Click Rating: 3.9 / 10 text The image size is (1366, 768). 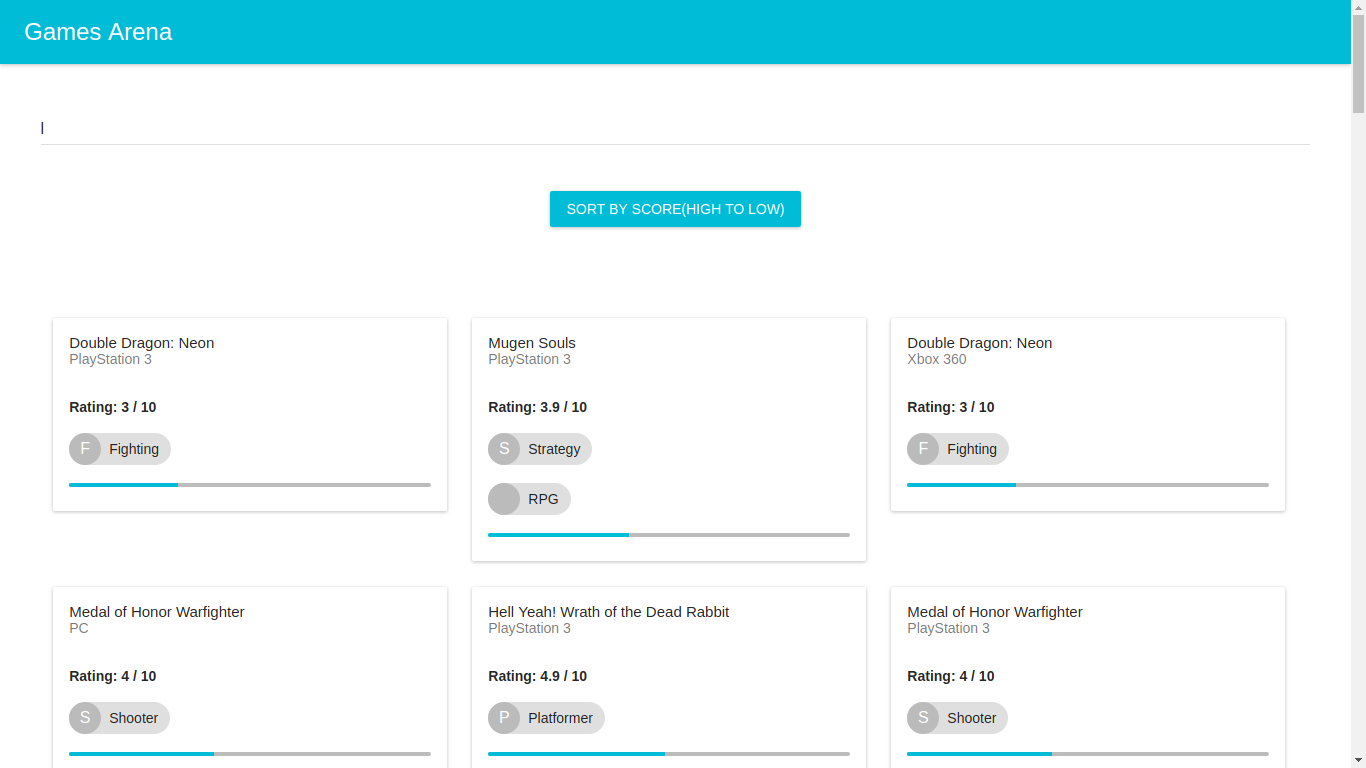pyautogui.click(x=538, y=407)
